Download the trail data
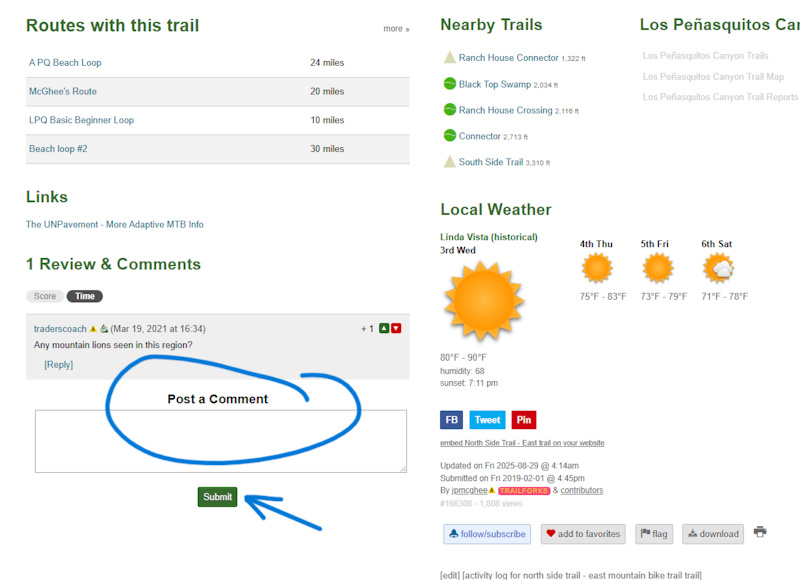 tap(713, 534)
